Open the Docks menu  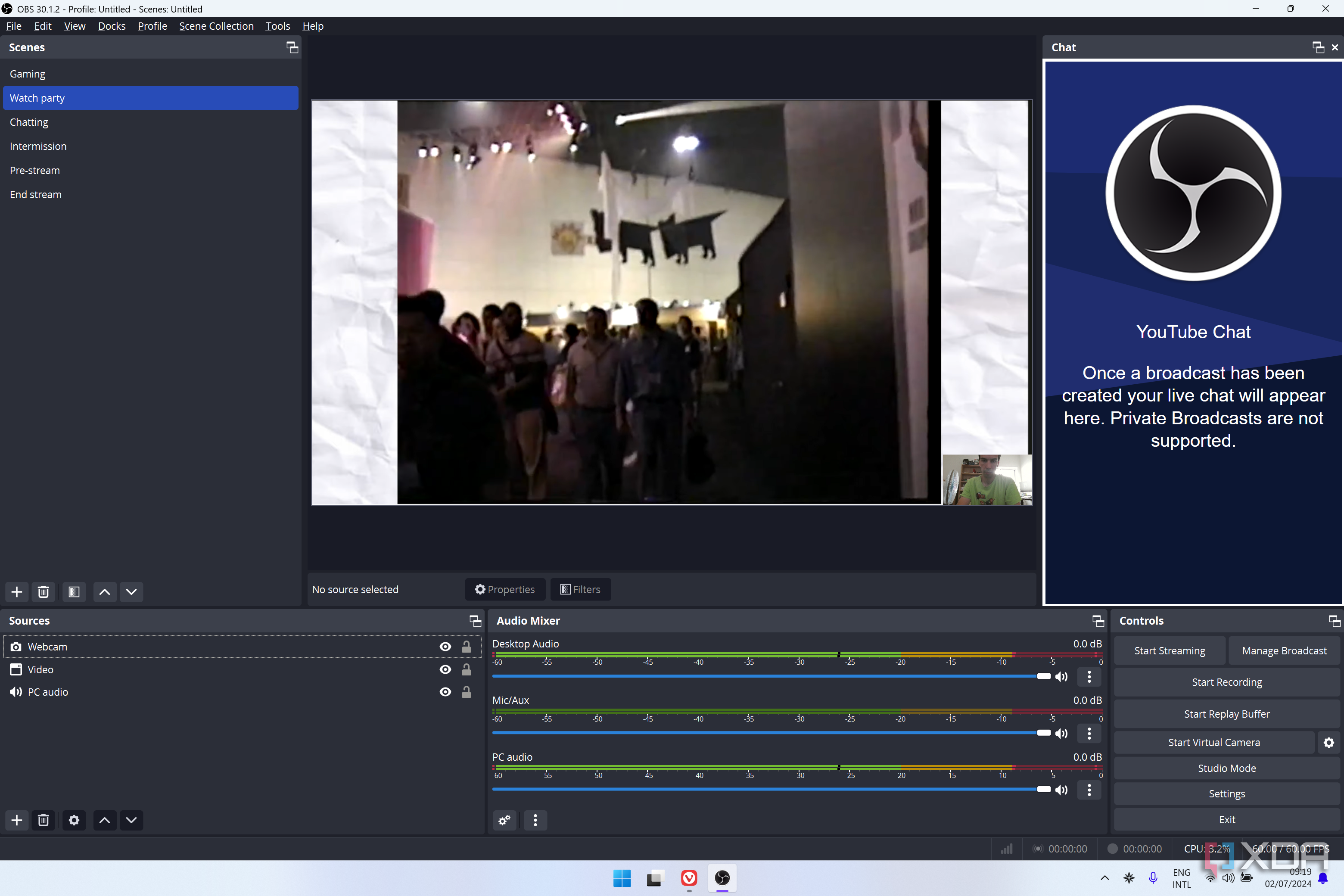click(112, 26)
